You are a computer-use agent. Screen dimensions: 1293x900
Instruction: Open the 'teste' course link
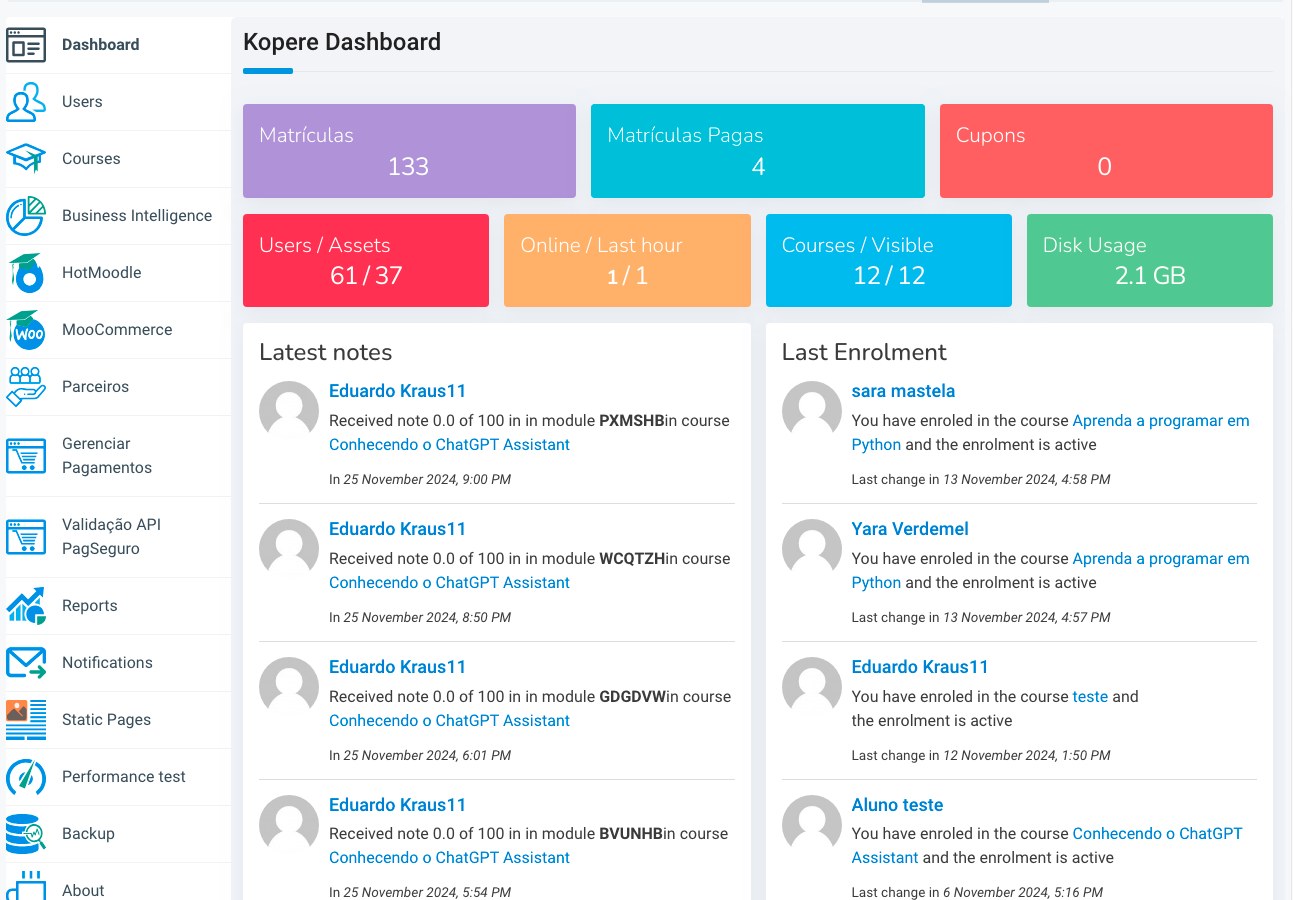[1090, 697]
